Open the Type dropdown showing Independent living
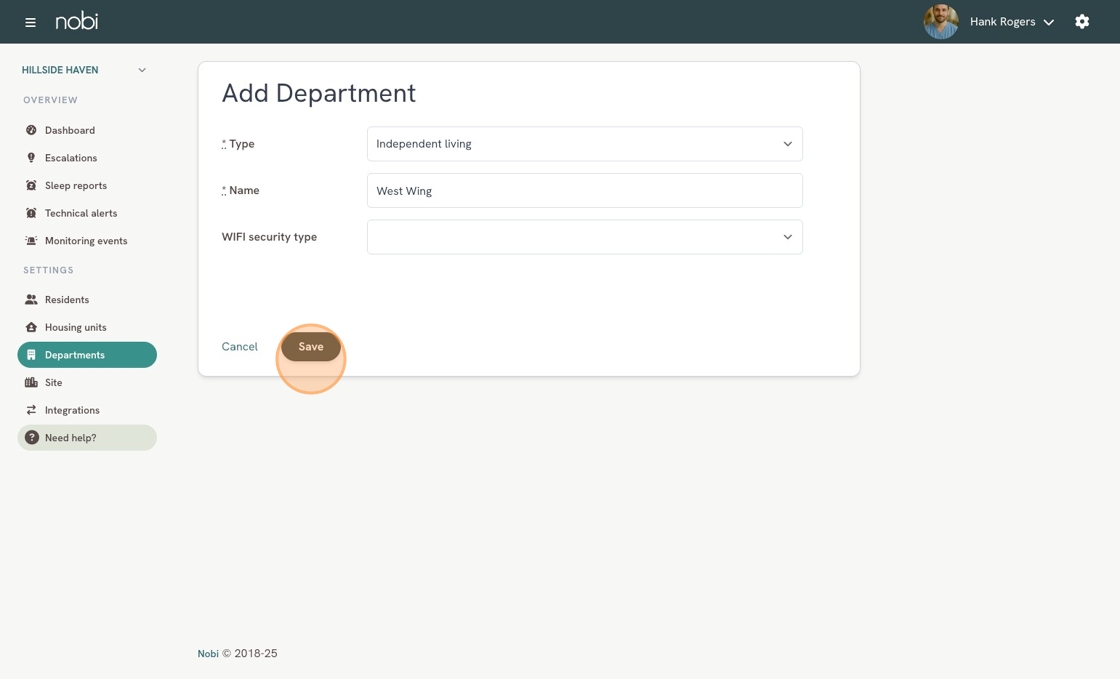The width and height of the screenshot is (1120, 679). pos(584,144)
